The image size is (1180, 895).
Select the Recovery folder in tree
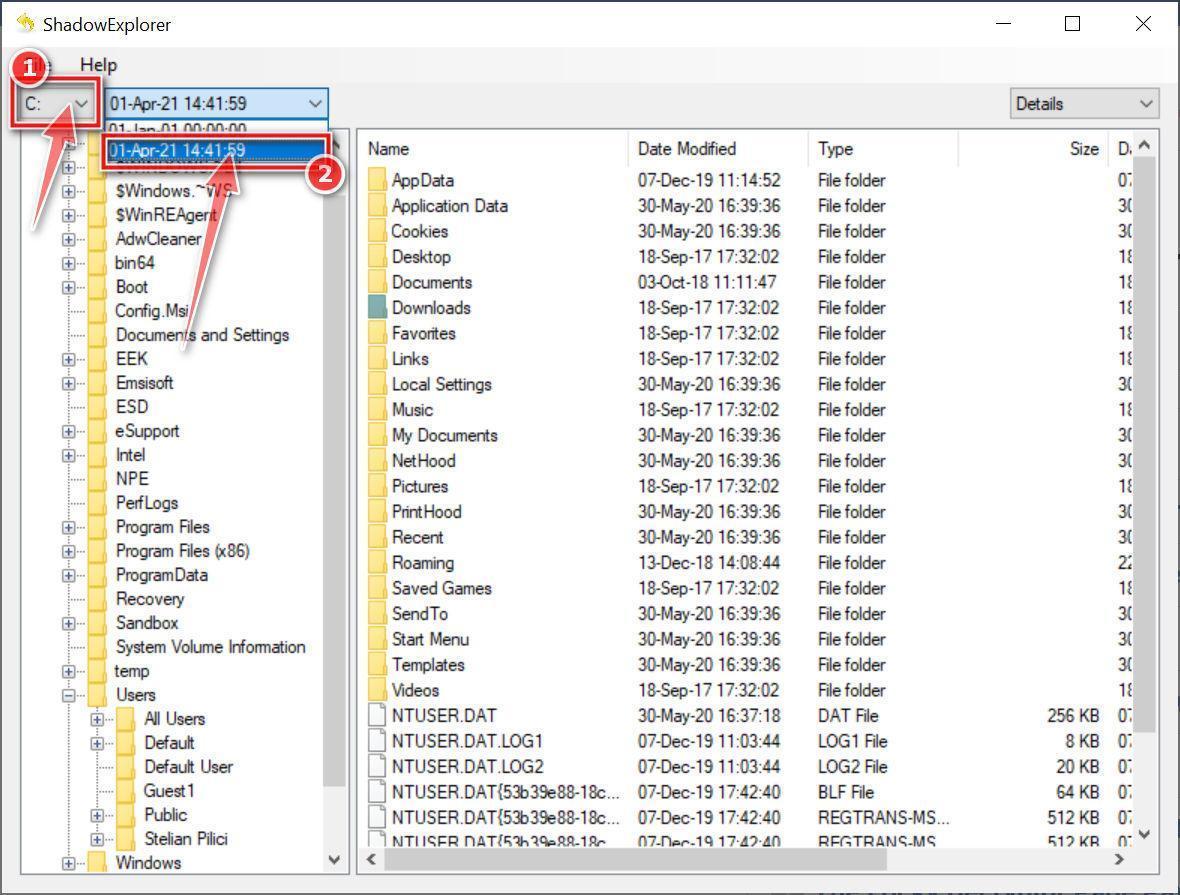click(x=150, y=599)
